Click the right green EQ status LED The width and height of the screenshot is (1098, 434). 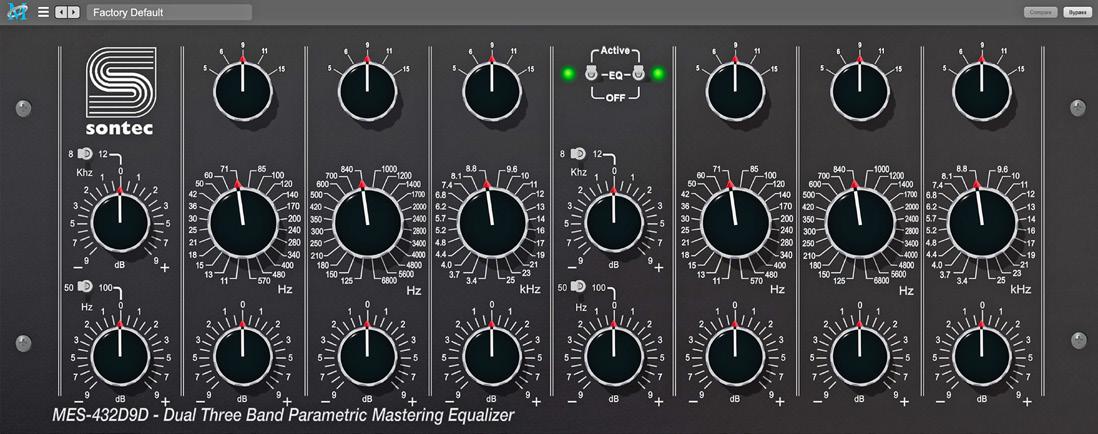tap(658, 73)
